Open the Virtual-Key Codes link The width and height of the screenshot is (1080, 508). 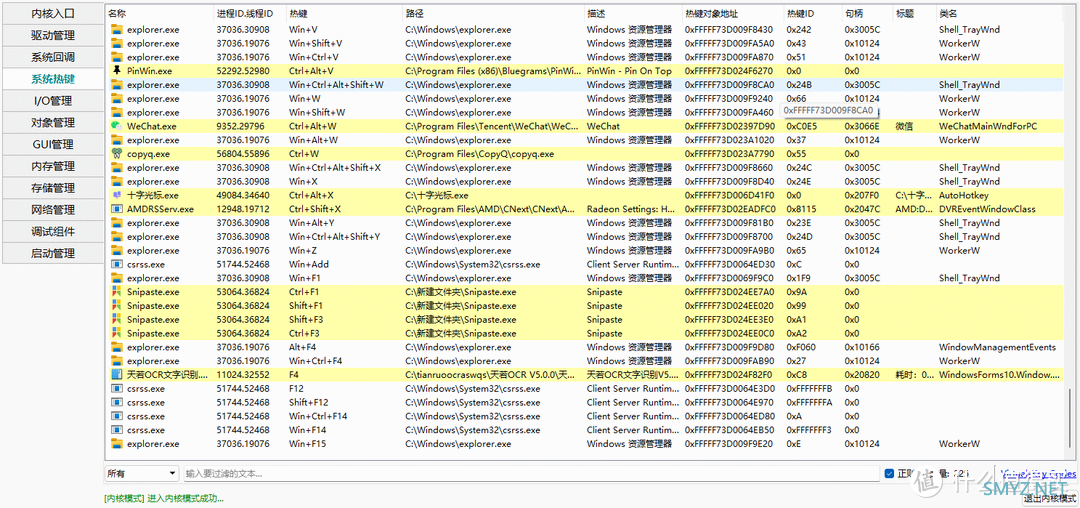(x=1038, y=474)
